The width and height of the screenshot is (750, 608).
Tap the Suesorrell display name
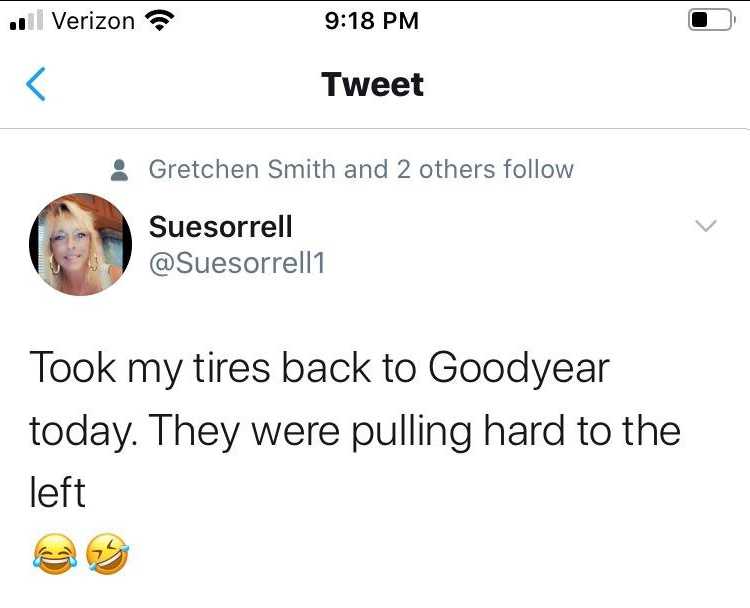click(x=220, y=226)
